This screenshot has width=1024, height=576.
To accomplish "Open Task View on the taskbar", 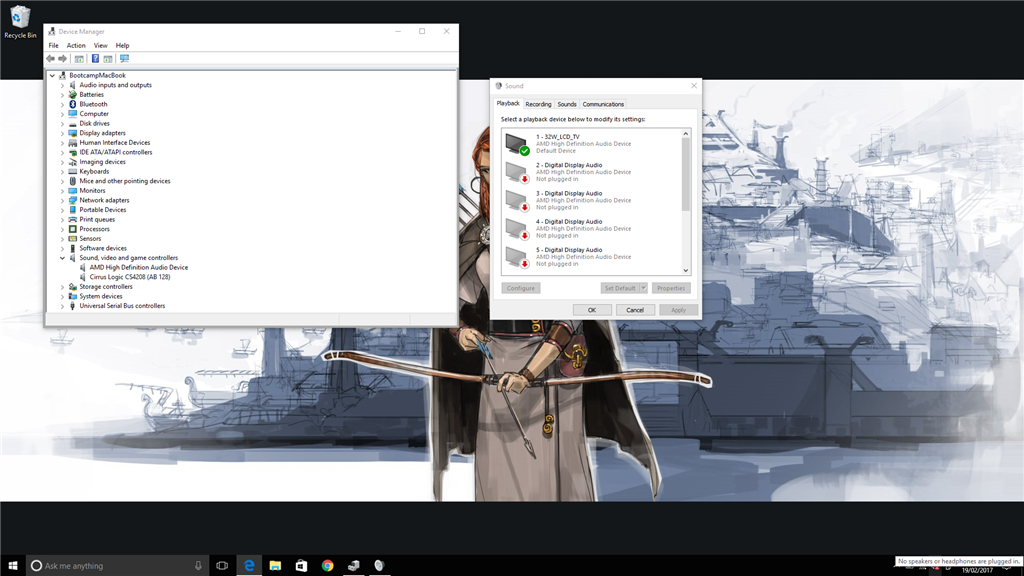I will (x=222, y=566).
